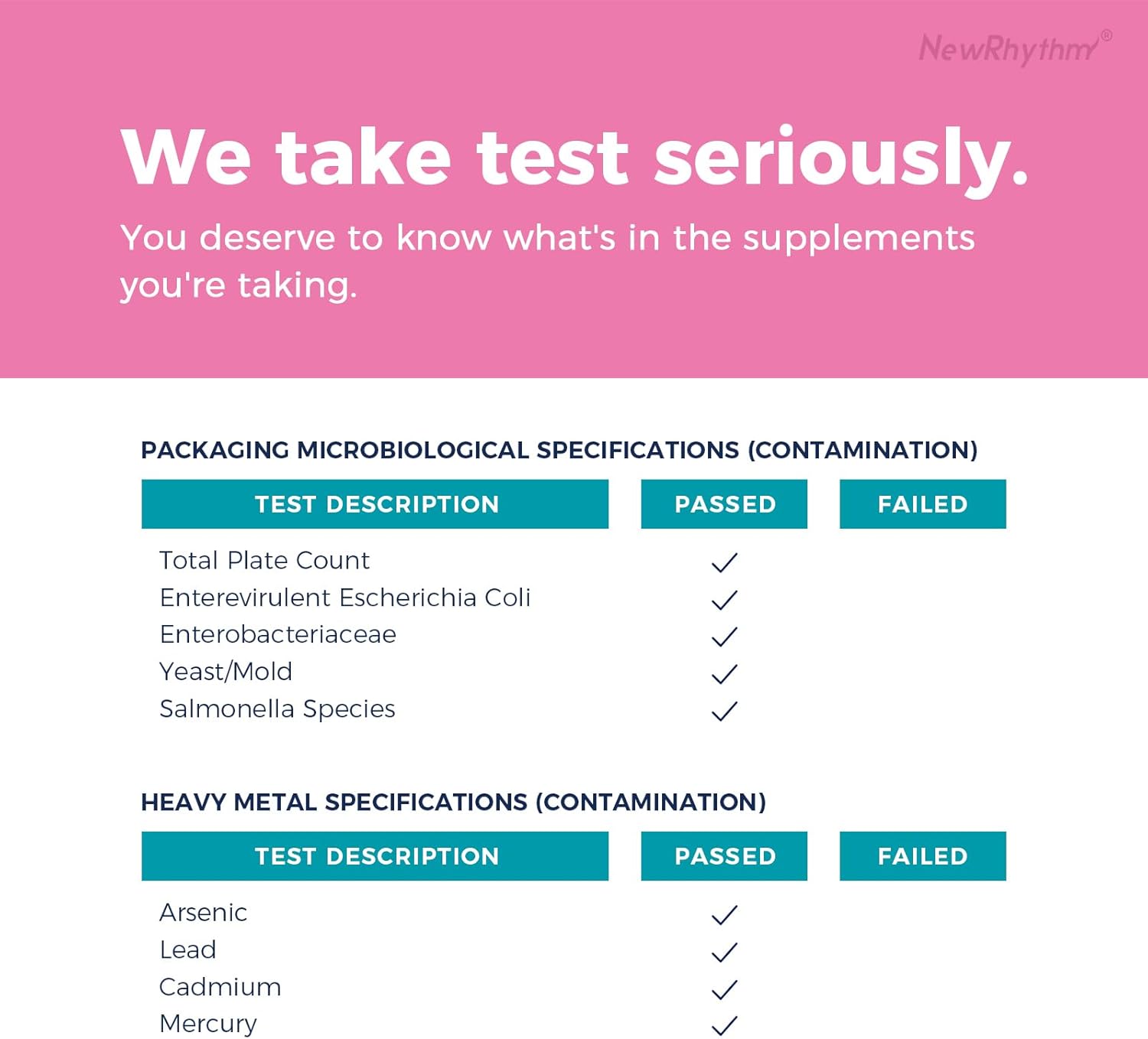Click the Salmonella Species row label

277,709
